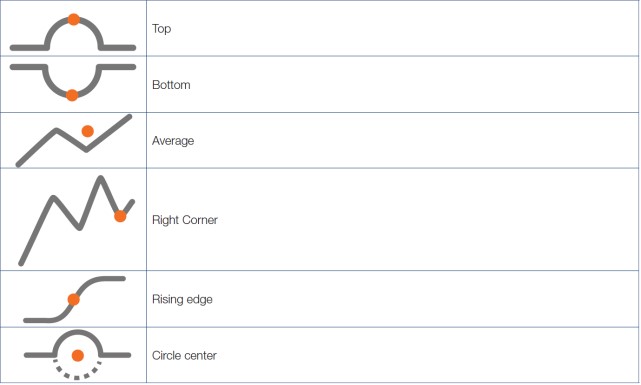Click the "Bottom" label text
The width and height of the screenshot is (641, 385).
171,85
